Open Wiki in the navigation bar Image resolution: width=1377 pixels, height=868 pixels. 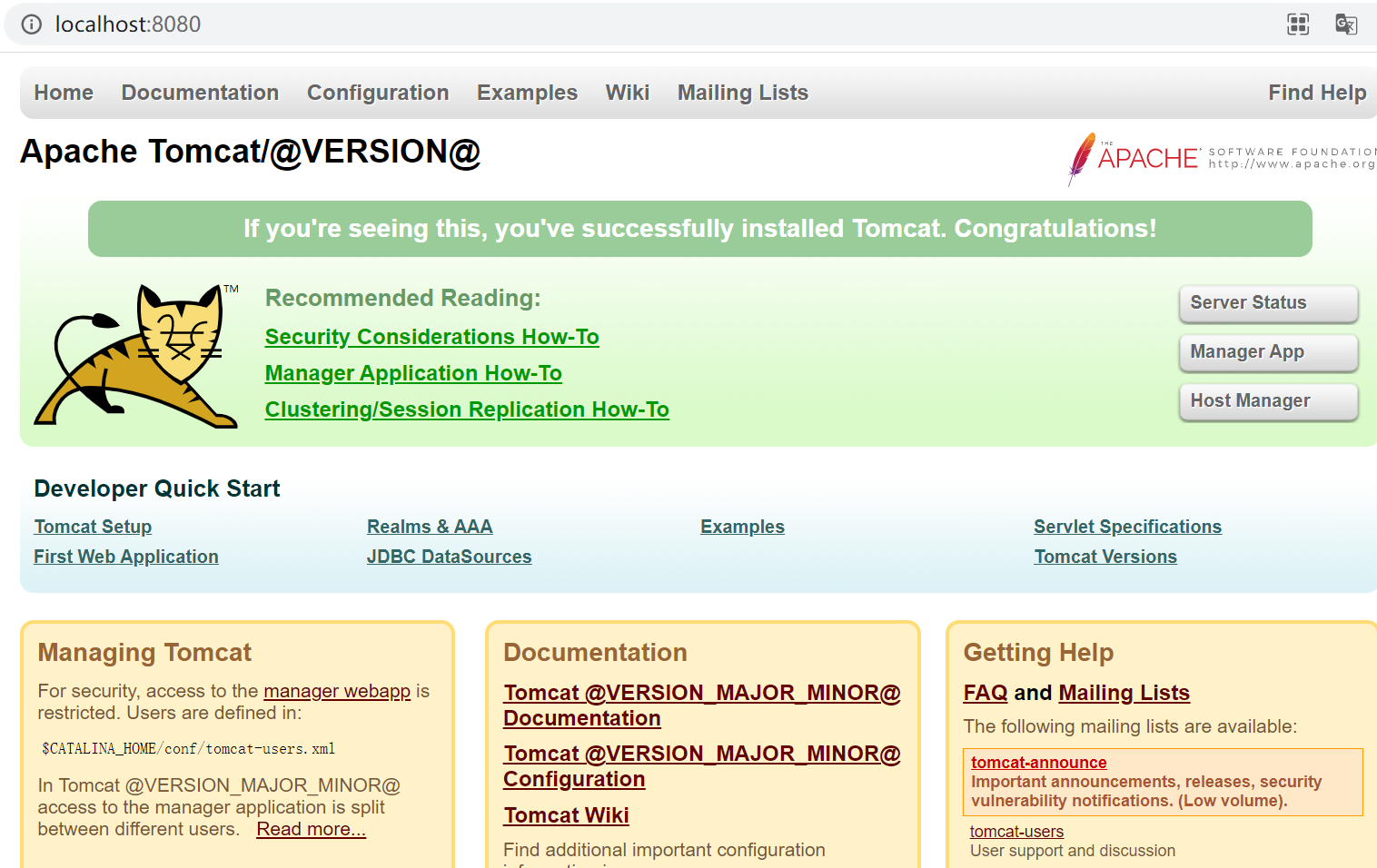628,93
